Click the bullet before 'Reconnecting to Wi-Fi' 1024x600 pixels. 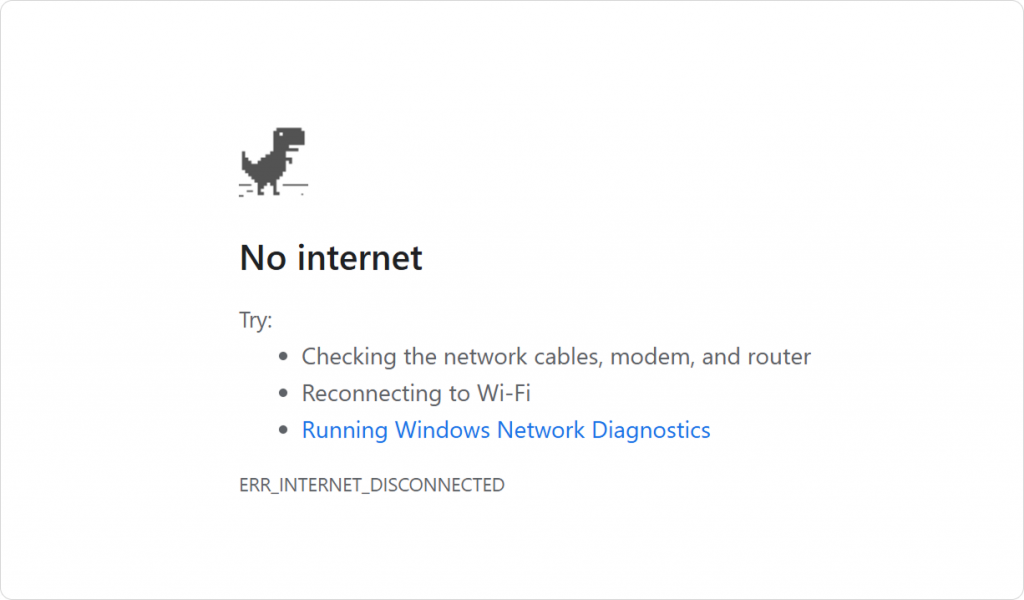283,393
